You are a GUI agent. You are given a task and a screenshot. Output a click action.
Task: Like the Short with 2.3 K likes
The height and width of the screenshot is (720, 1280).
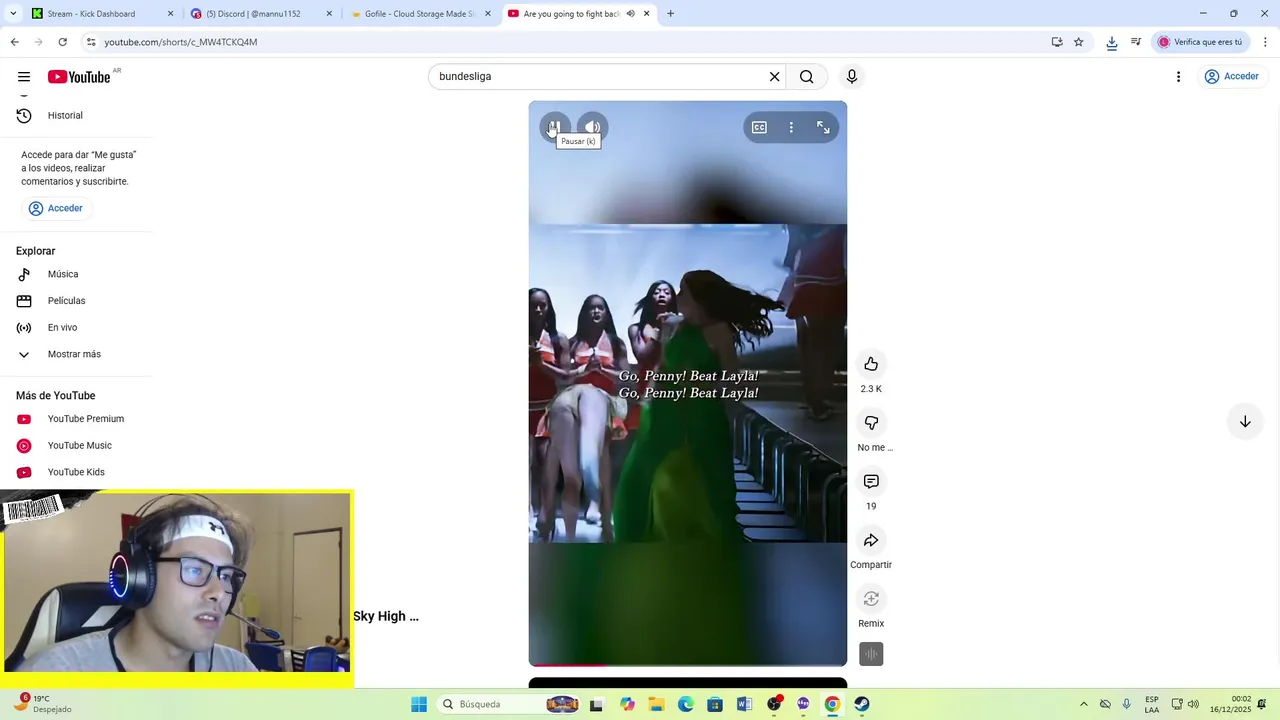[871, 364]
